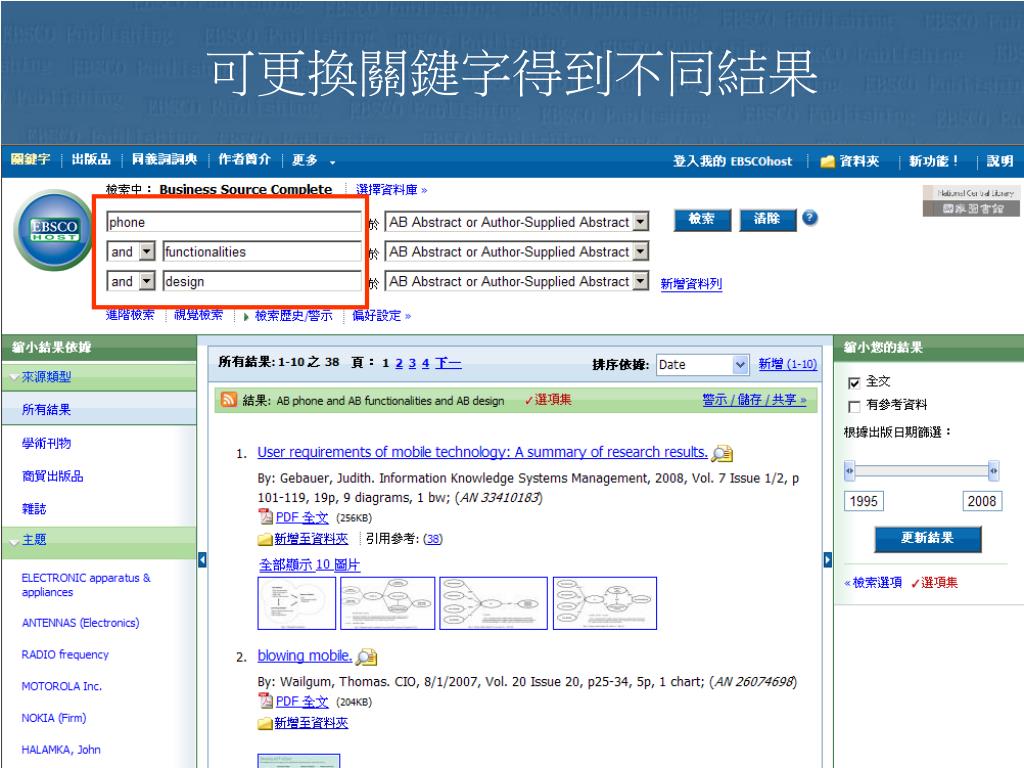Toggle the 全文 full text checkbox
The height and width of the screenshot is (768, 1024).
854,382
